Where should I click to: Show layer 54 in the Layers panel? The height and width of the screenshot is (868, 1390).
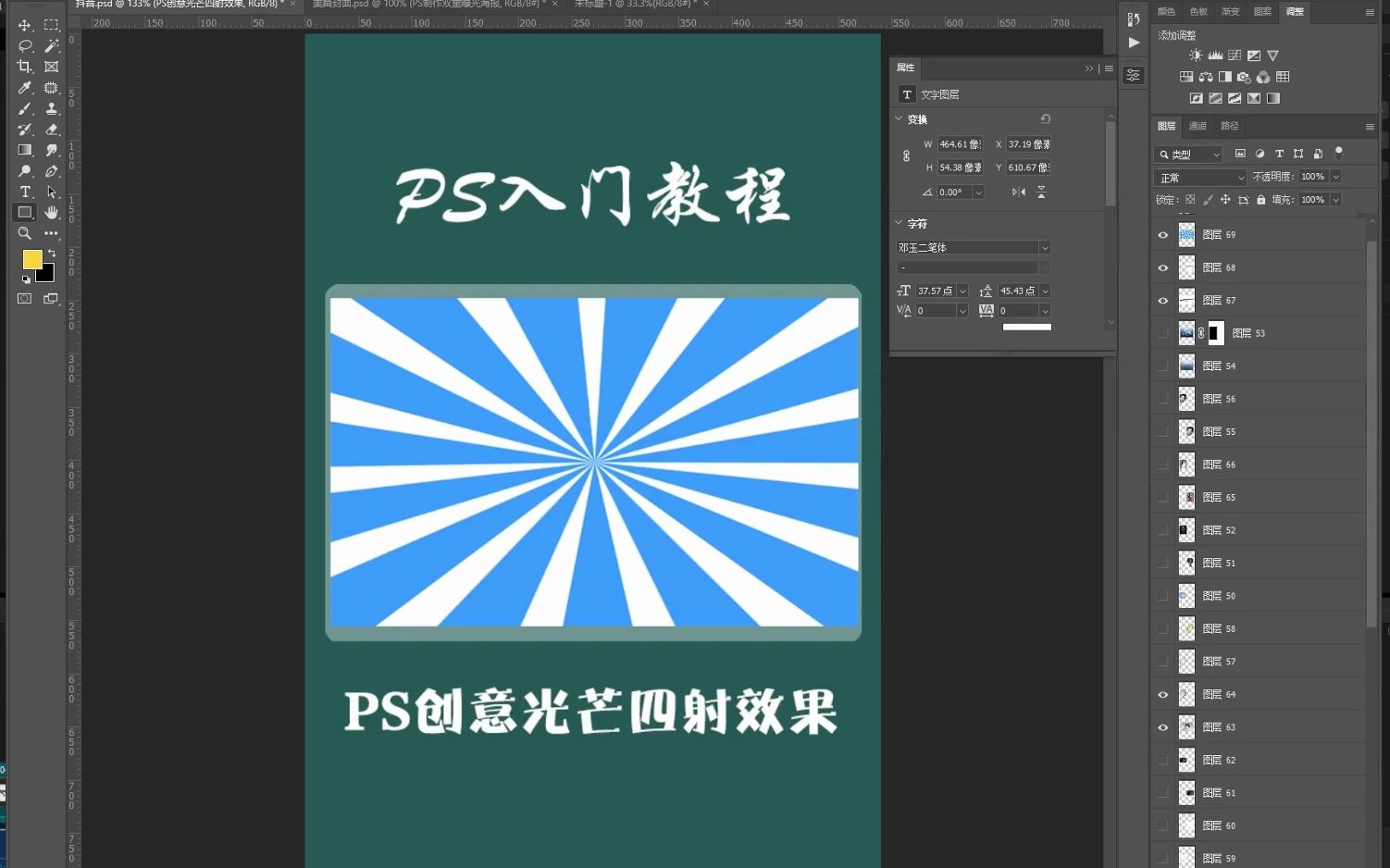(x=1162, y=366)
